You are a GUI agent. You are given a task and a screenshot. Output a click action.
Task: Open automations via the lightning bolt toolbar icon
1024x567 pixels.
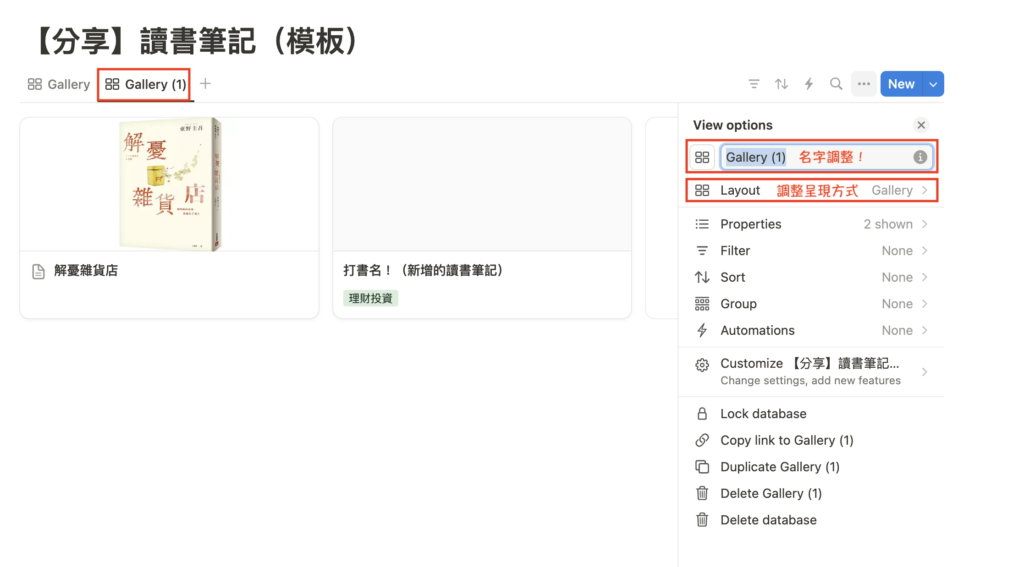coord(809,84)
